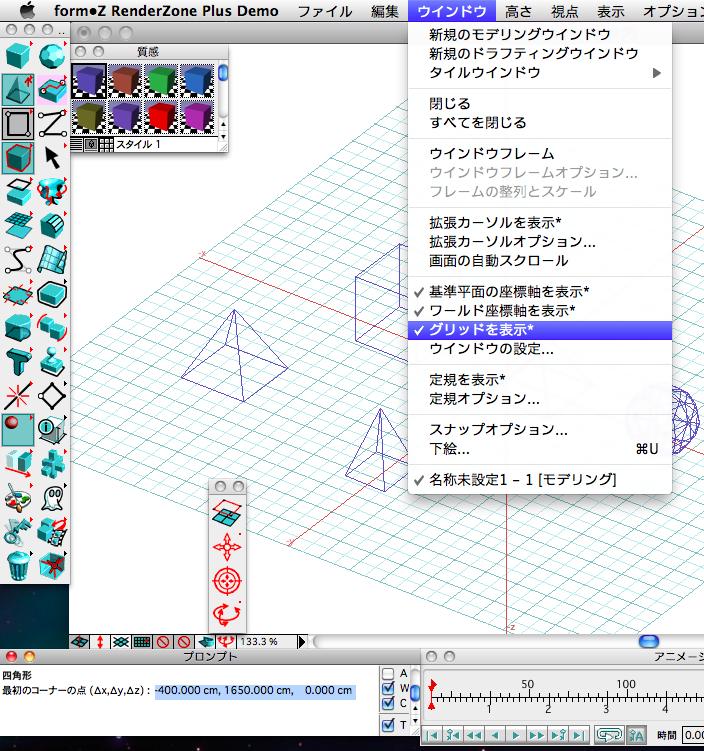Toggle the auto keyframe A button
The width and height of the screenshot is (704, 751).
[636, 734]
